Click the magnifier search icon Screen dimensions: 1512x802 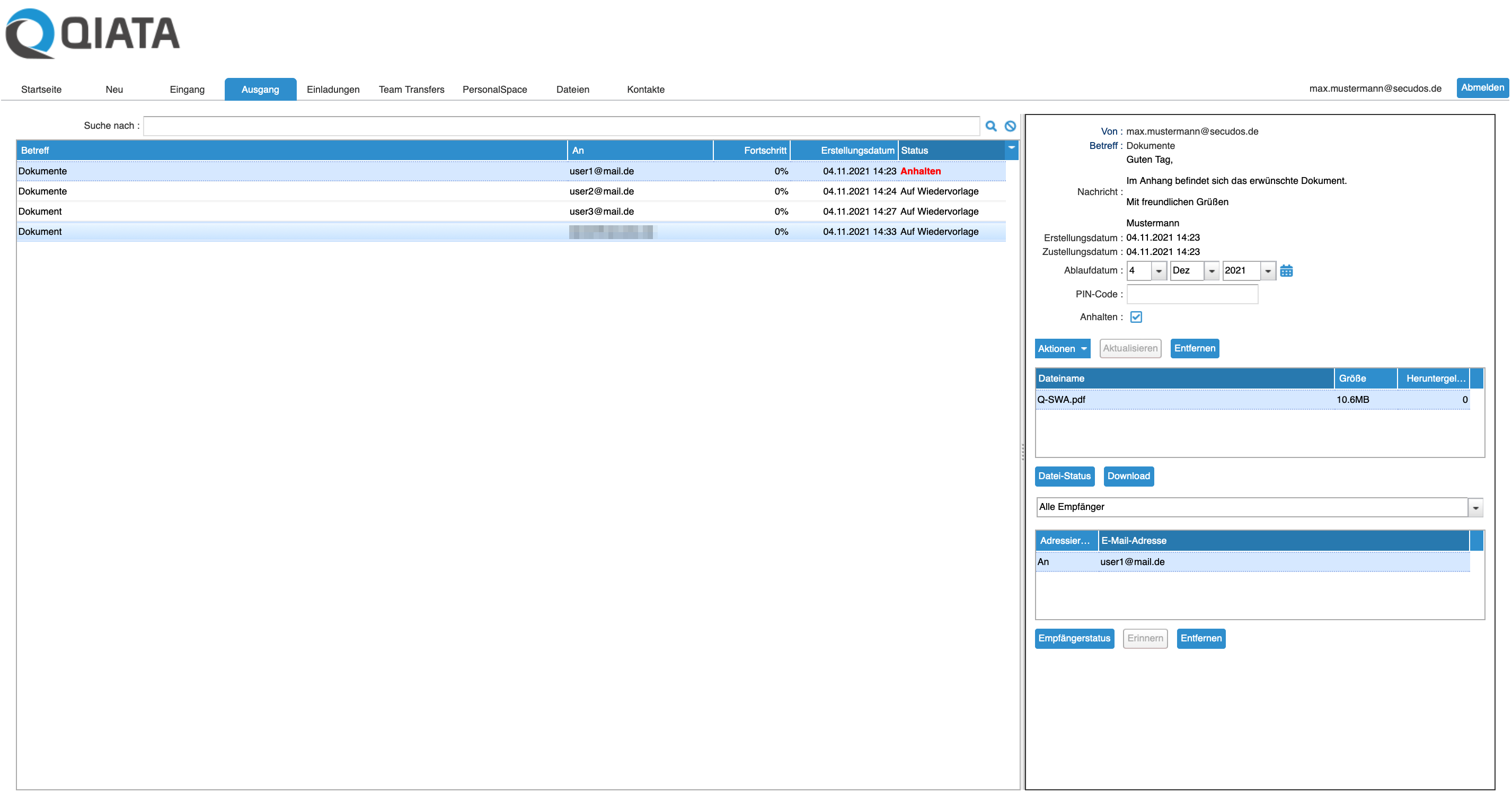click(991, 126)
